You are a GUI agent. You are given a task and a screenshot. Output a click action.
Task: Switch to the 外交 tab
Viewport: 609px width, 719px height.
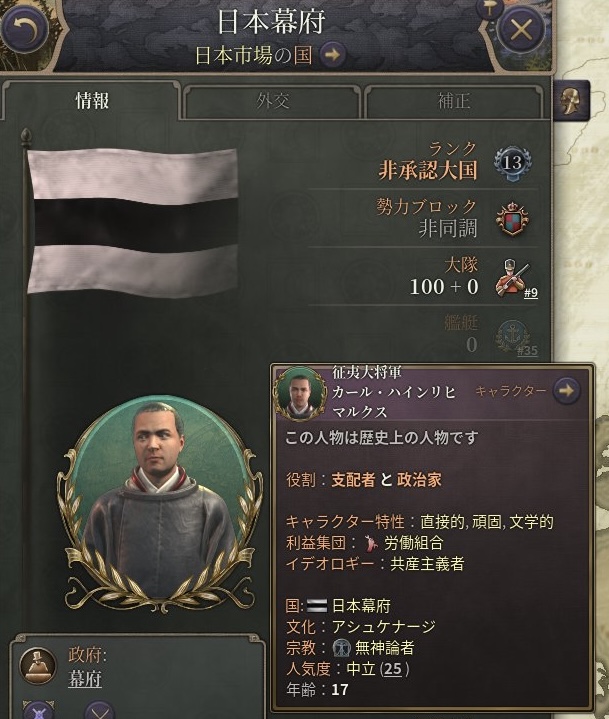(272, 101)
